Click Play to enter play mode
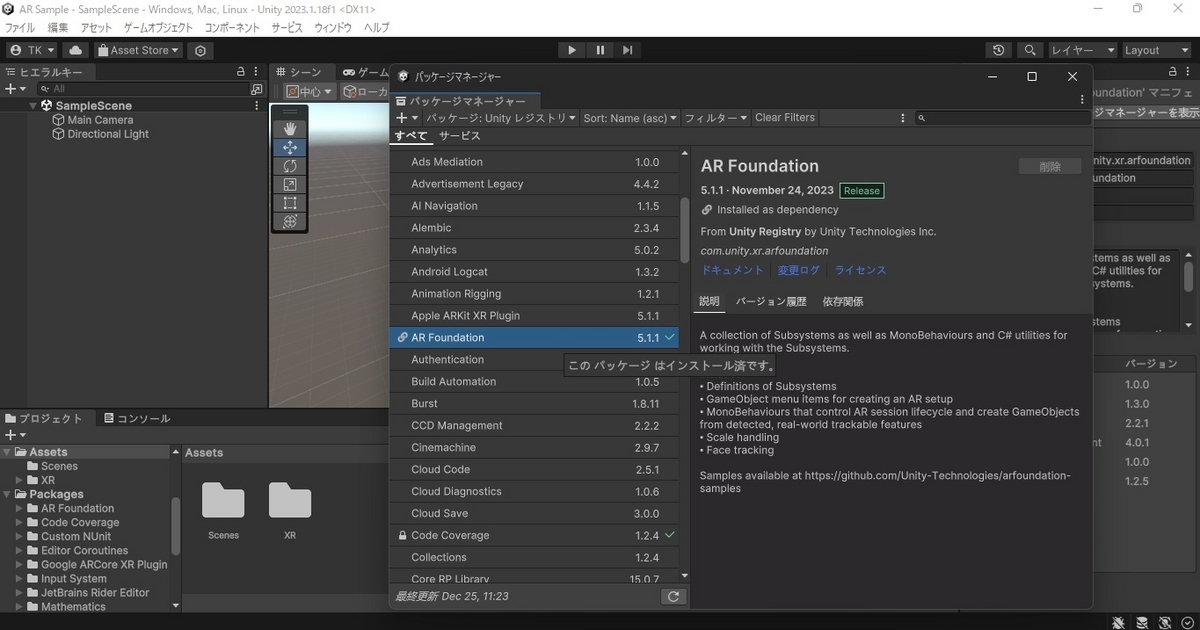1200x630 pixels. pyautogui.click(x=572, y=50)
